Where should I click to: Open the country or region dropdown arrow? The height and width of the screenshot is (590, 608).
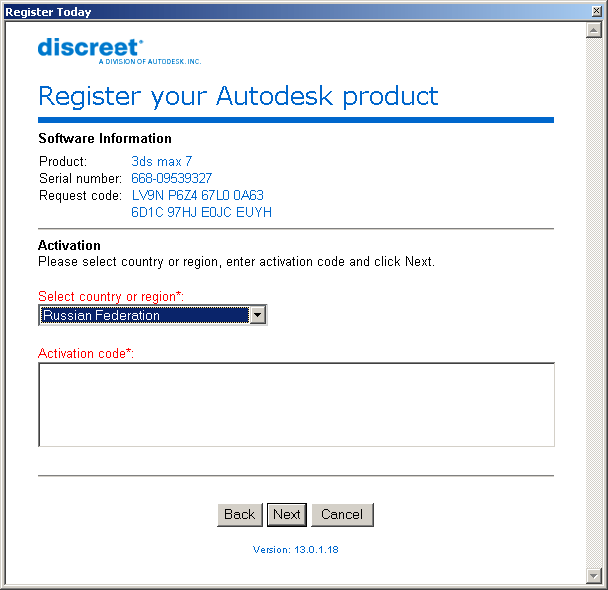pos(257,315)
